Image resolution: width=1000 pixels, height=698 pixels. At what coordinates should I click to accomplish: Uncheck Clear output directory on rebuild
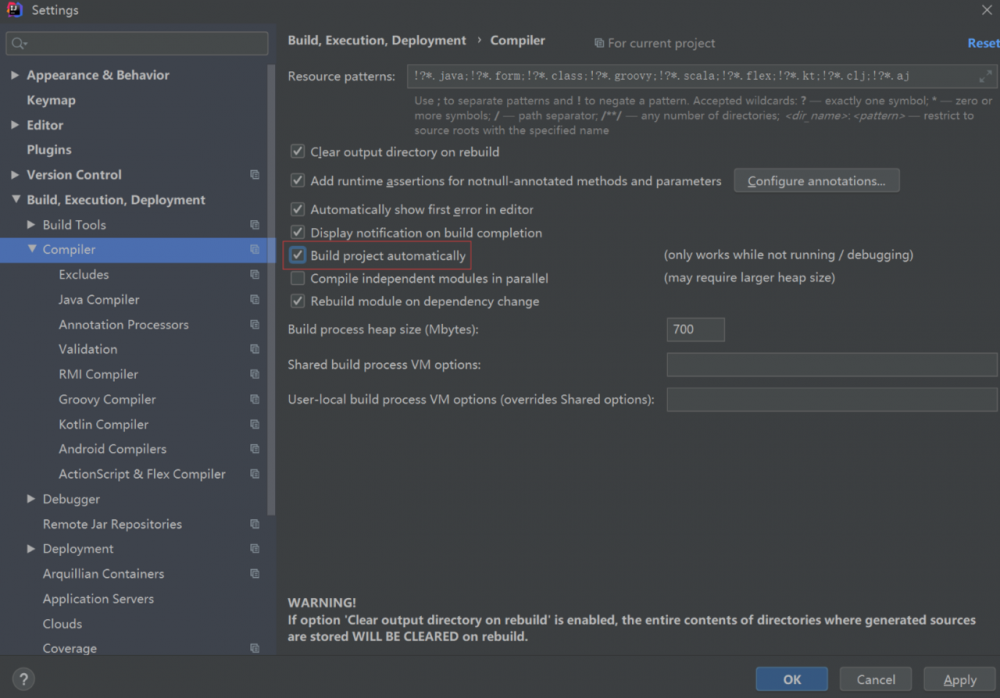tap(298, 152)
